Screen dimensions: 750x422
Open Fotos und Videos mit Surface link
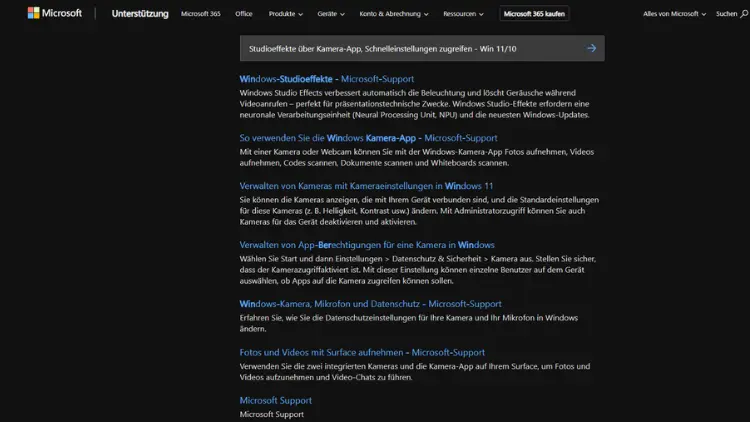[362, 352]
